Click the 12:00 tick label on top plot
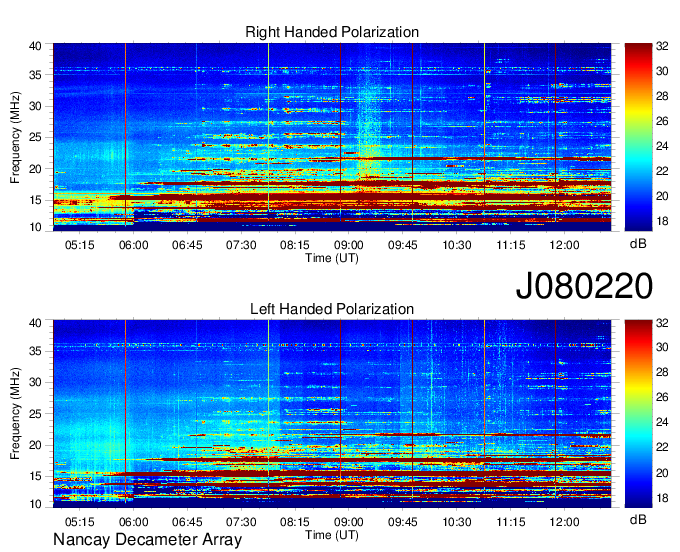680x552 pixels. point(564,245)
